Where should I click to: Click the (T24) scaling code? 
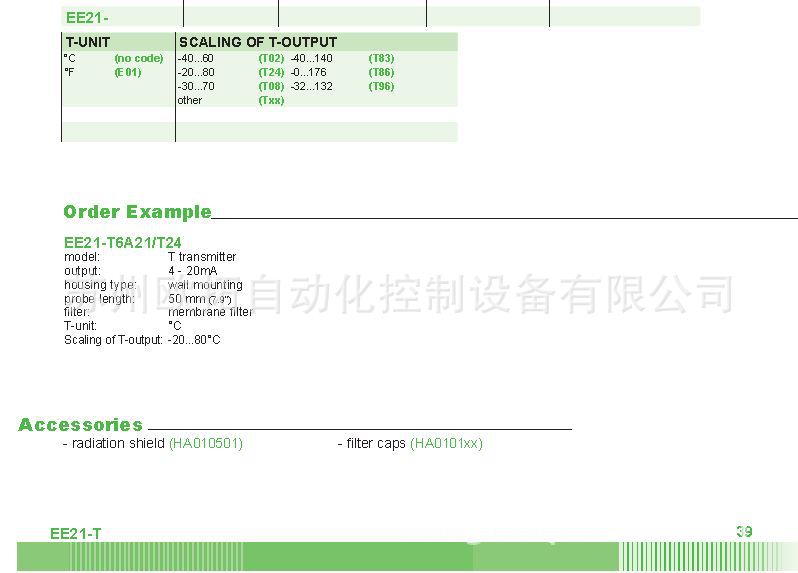[x=271, y=72]
